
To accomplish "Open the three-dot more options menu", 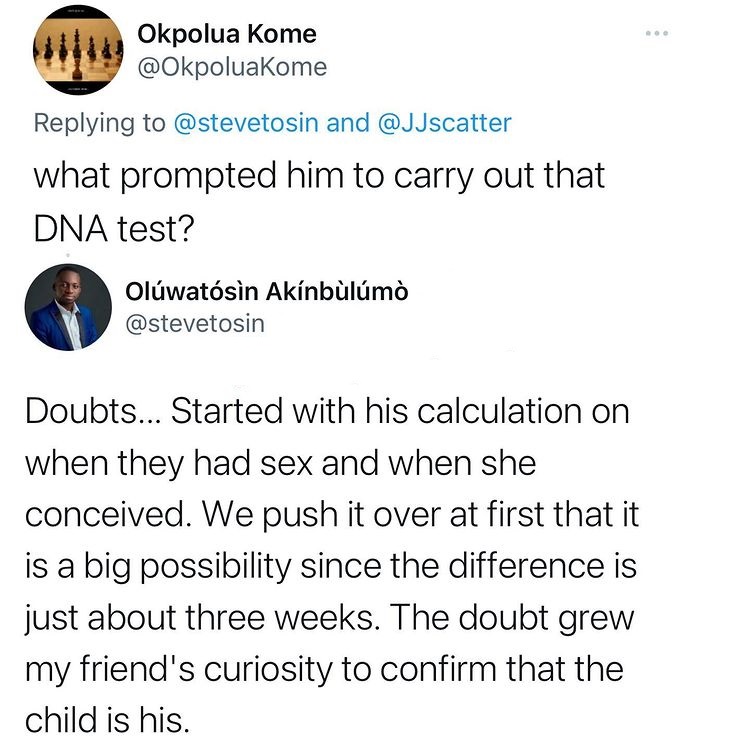I will point(656,34).
